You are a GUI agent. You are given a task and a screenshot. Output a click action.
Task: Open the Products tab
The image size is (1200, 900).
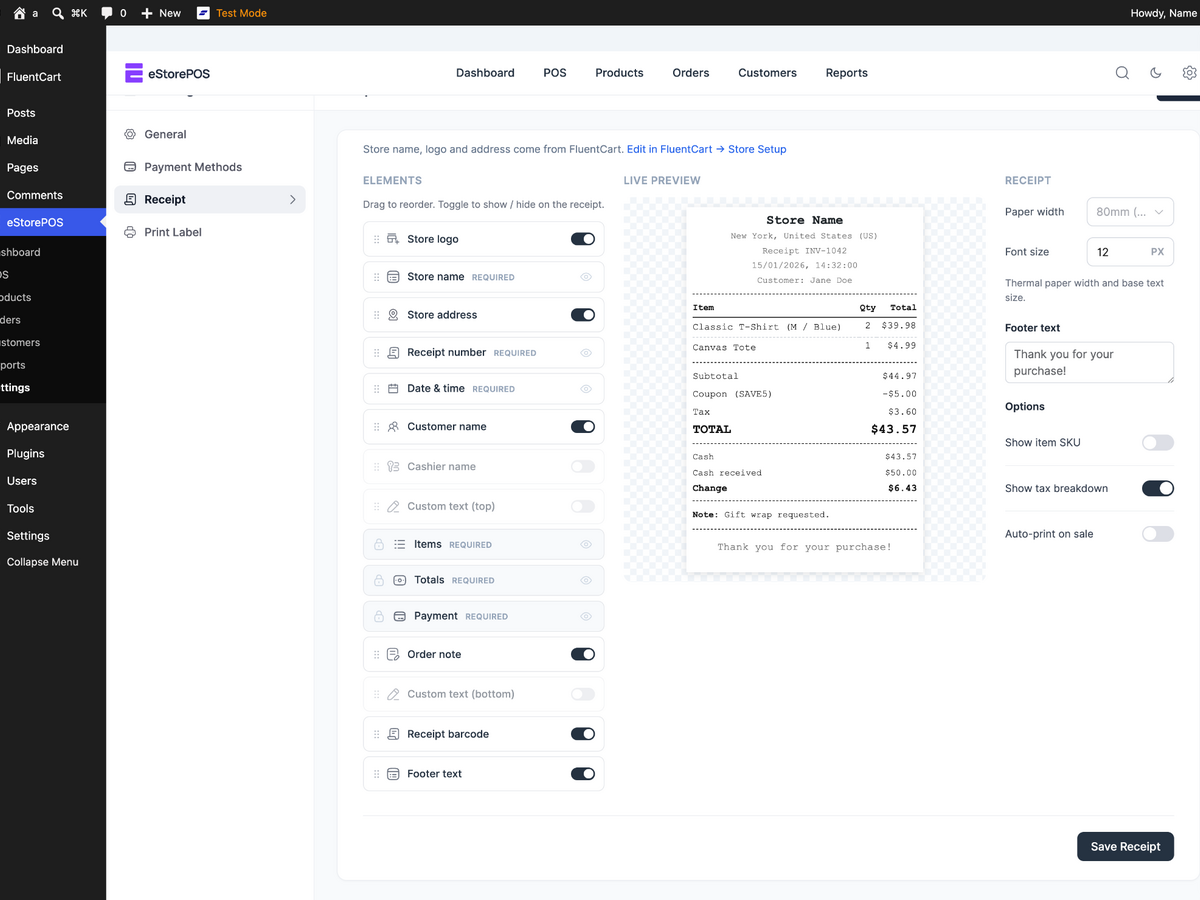point(619,73)
